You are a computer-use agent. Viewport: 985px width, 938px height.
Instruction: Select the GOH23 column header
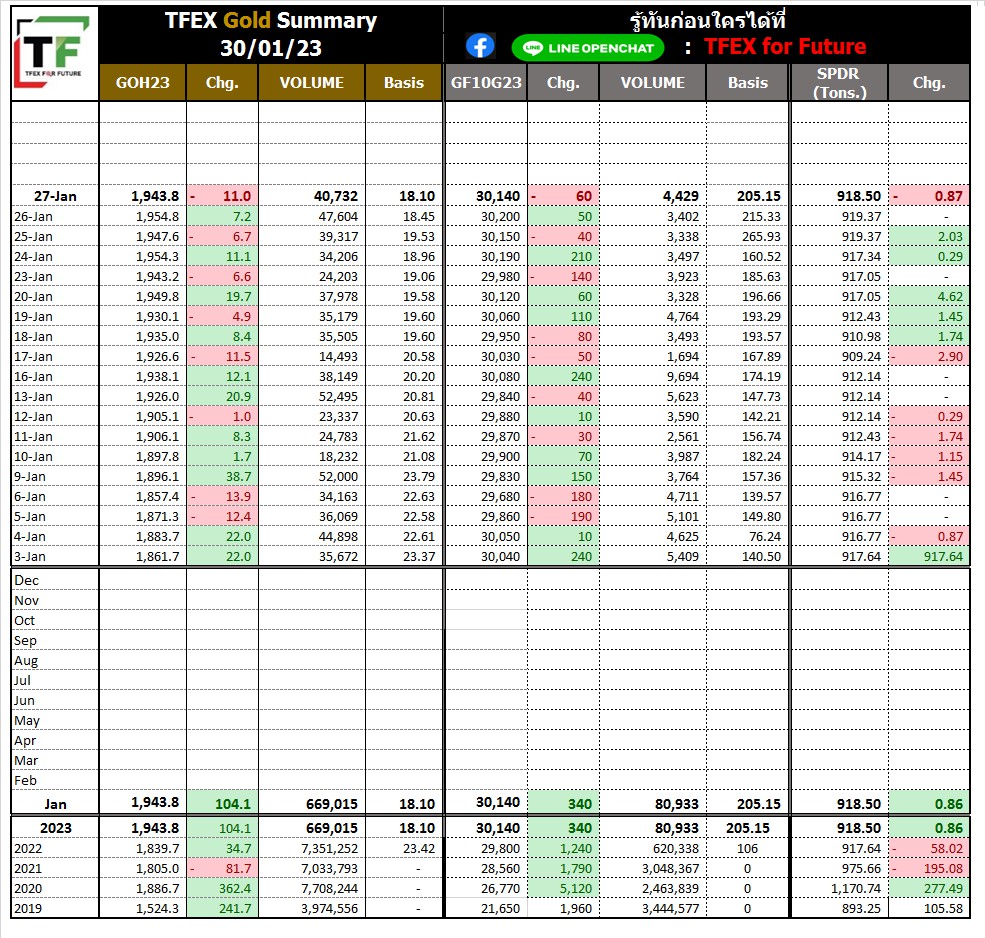pos(143,82)
